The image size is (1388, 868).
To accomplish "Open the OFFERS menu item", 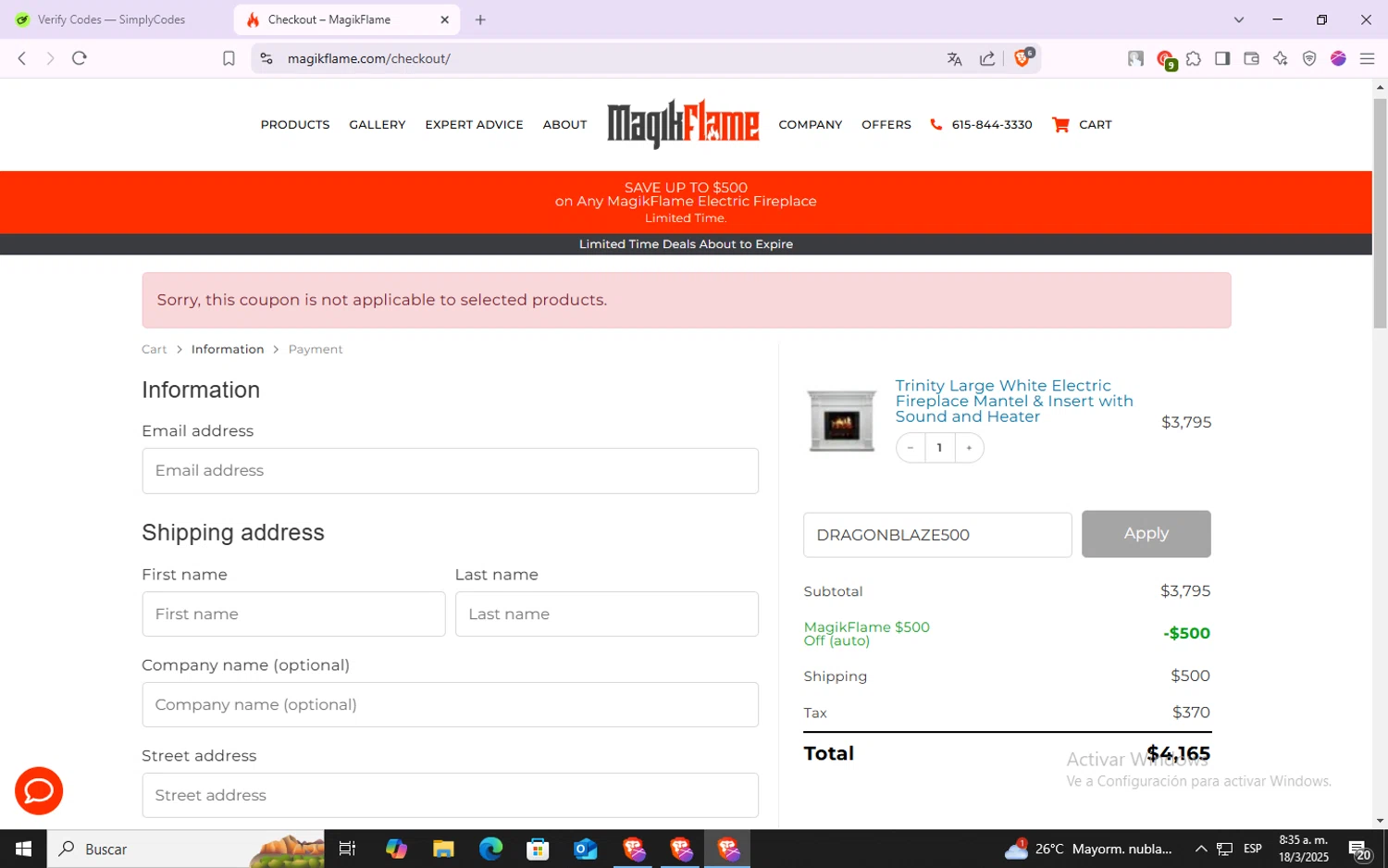I will tap(886, 125).
